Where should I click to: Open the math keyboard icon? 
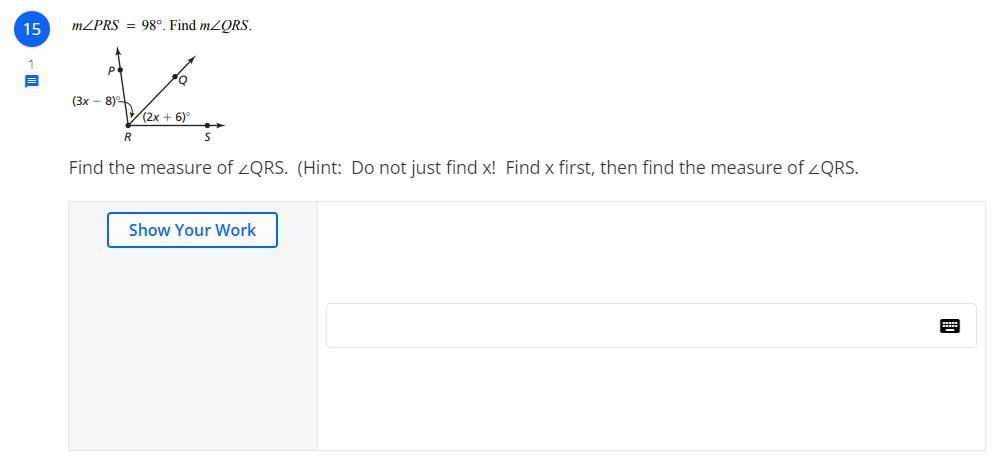950,326
